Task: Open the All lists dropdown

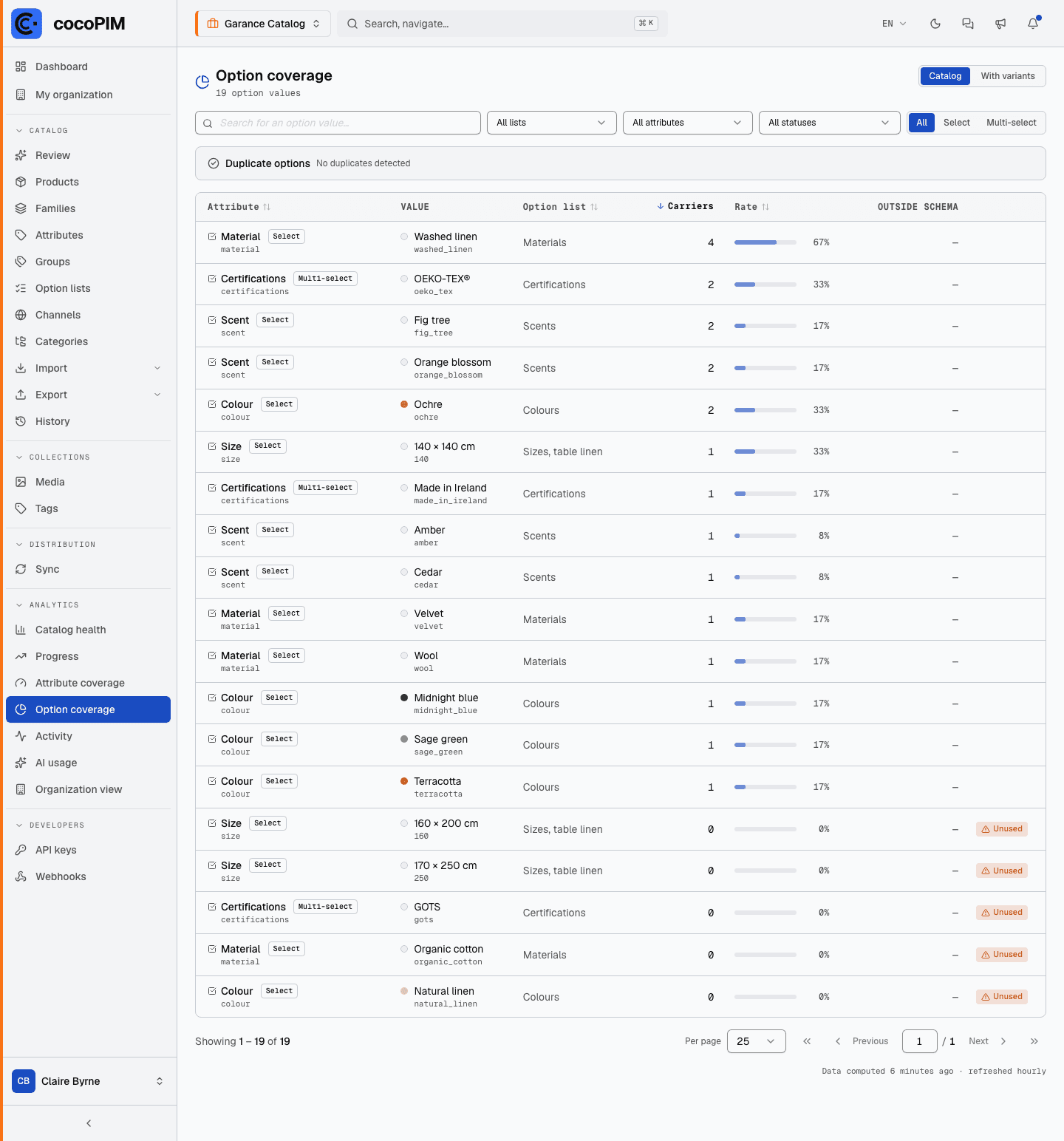Action: (x=552, y=123)
